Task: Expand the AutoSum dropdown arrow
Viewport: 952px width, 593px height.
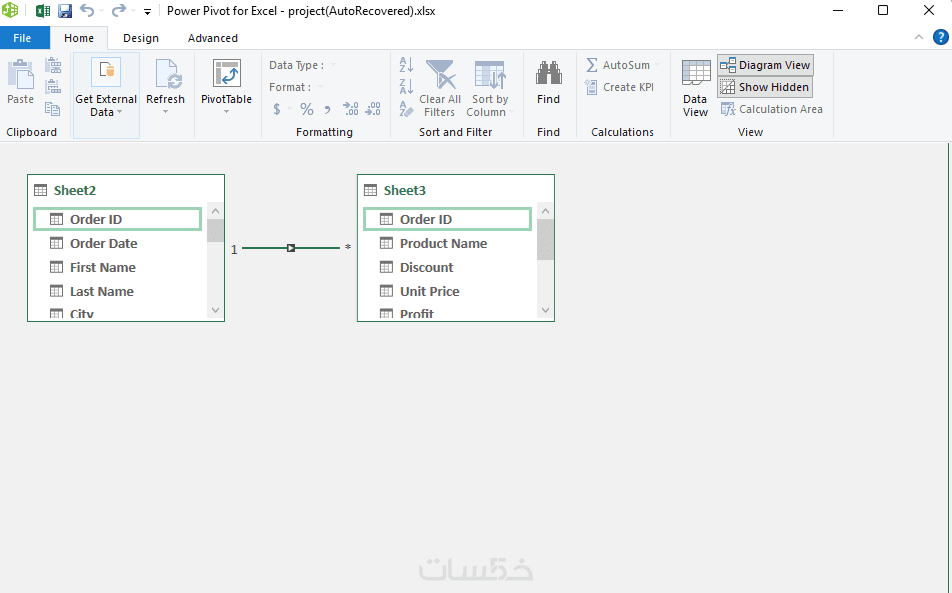Action: [x=658, y=65]
